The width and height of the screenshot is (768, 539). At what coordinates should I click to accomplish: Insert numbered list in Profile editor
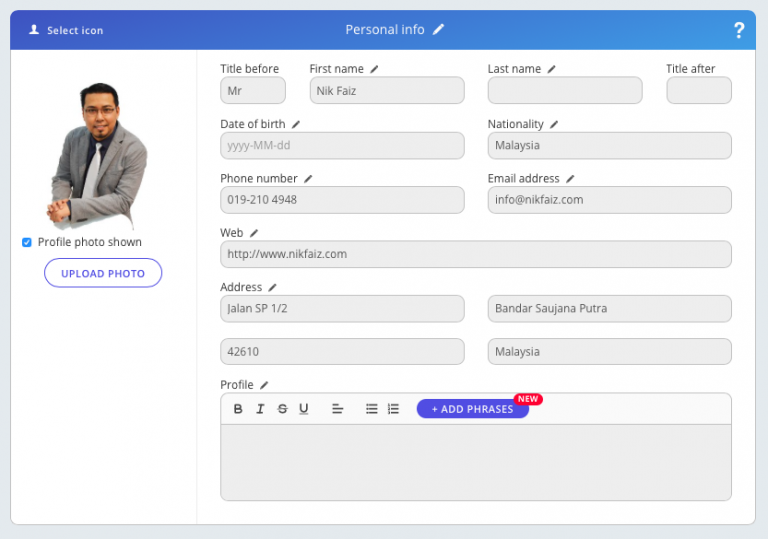point(393,409)
